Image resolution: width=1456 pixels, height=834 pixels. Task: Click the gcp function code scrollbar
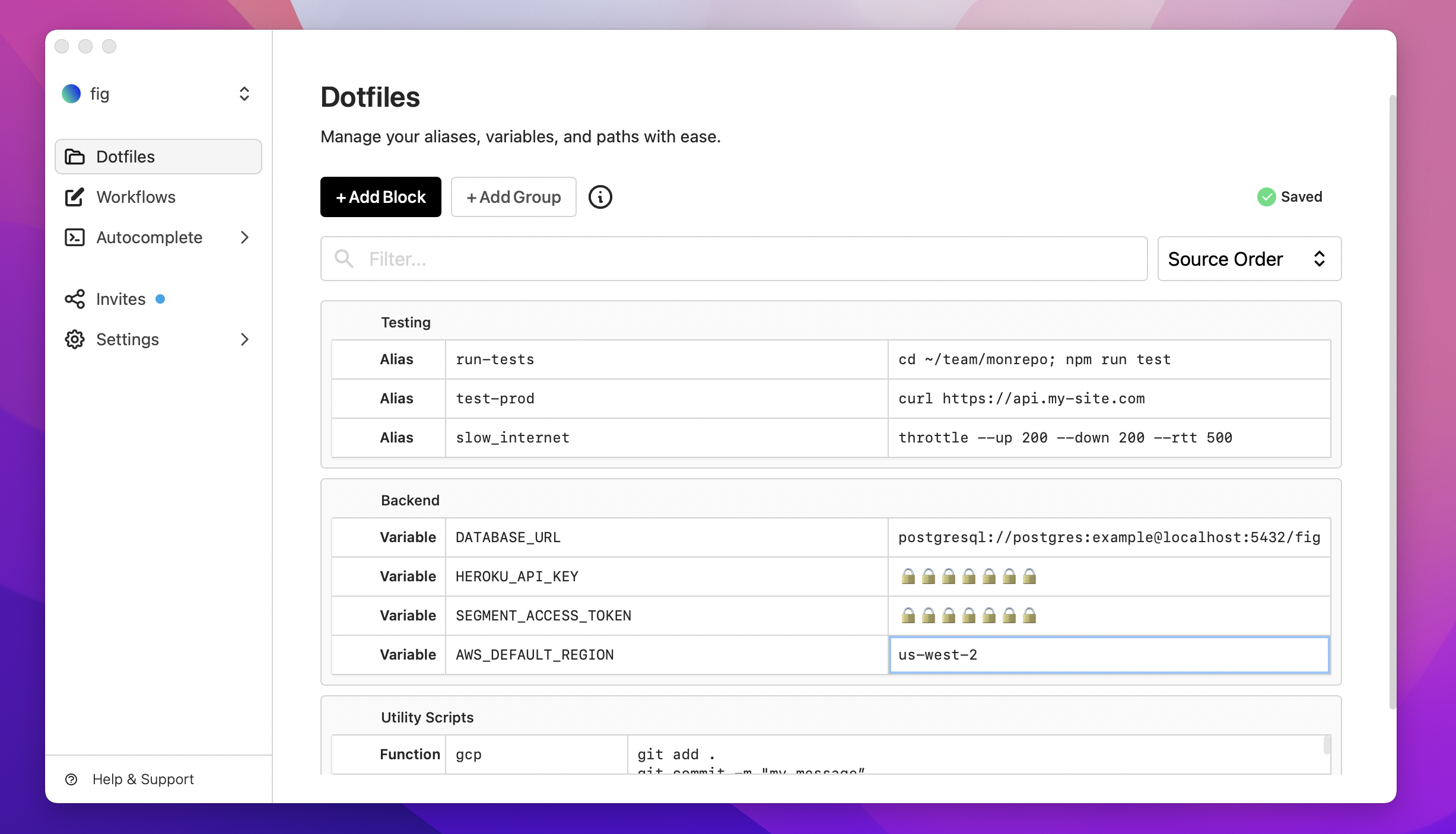coord(1327,745)
